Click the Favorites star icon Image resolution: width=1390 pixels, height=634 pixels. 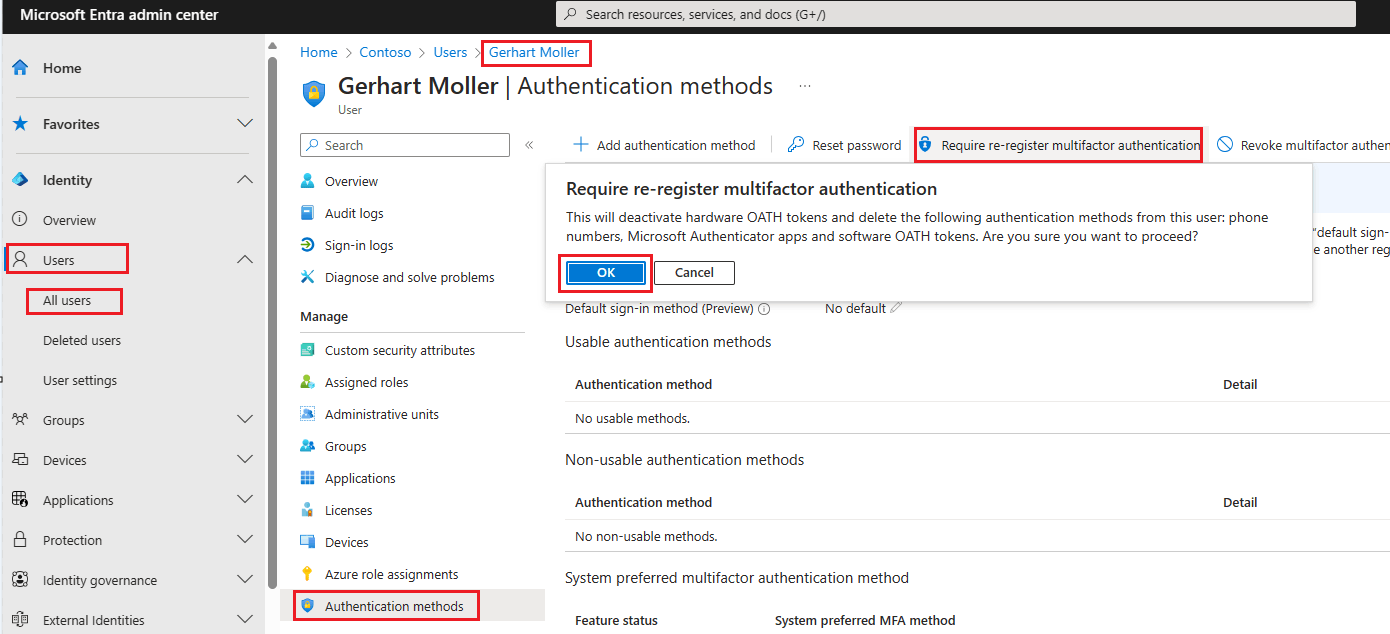click(20, 124)
